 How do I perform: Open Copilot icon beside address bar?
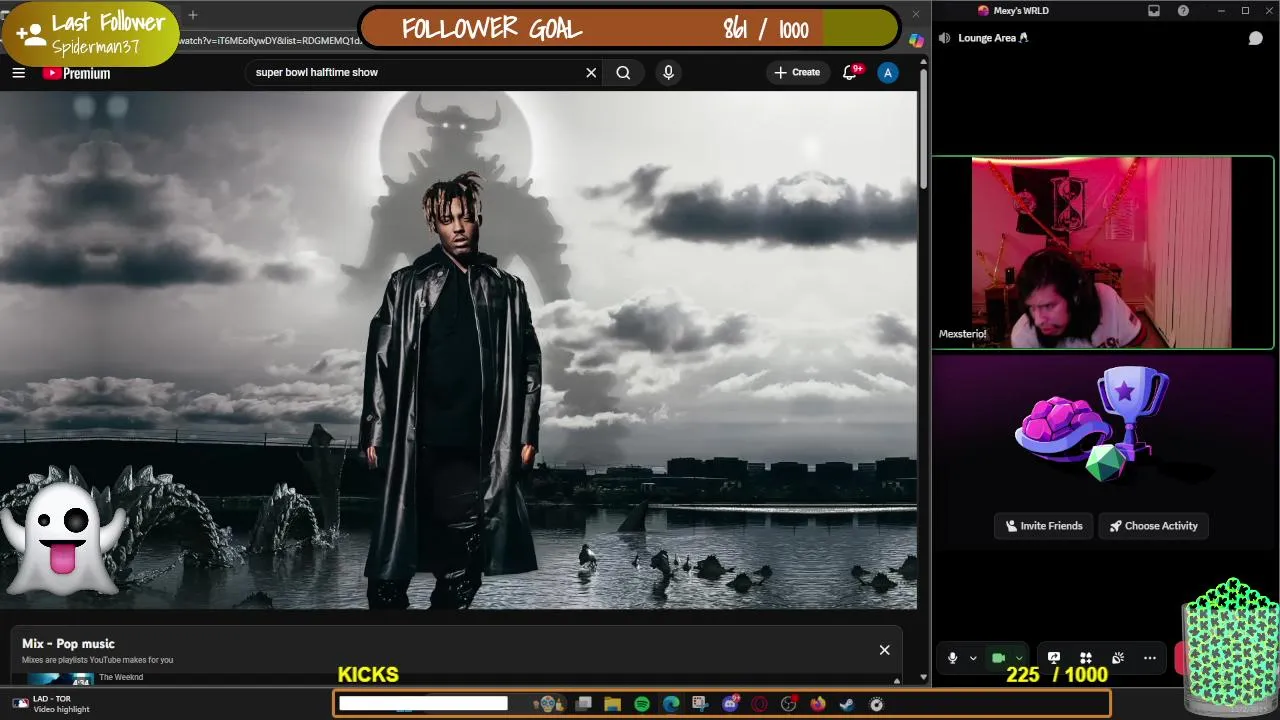pos(916,41)
